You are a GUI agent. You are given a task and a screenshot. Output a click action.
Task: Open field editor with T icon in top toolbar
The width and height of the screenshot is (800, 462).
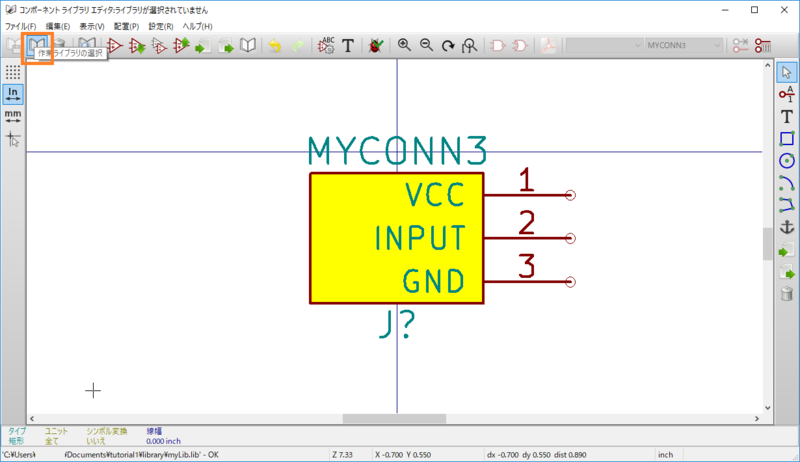(x=348, y=45)
